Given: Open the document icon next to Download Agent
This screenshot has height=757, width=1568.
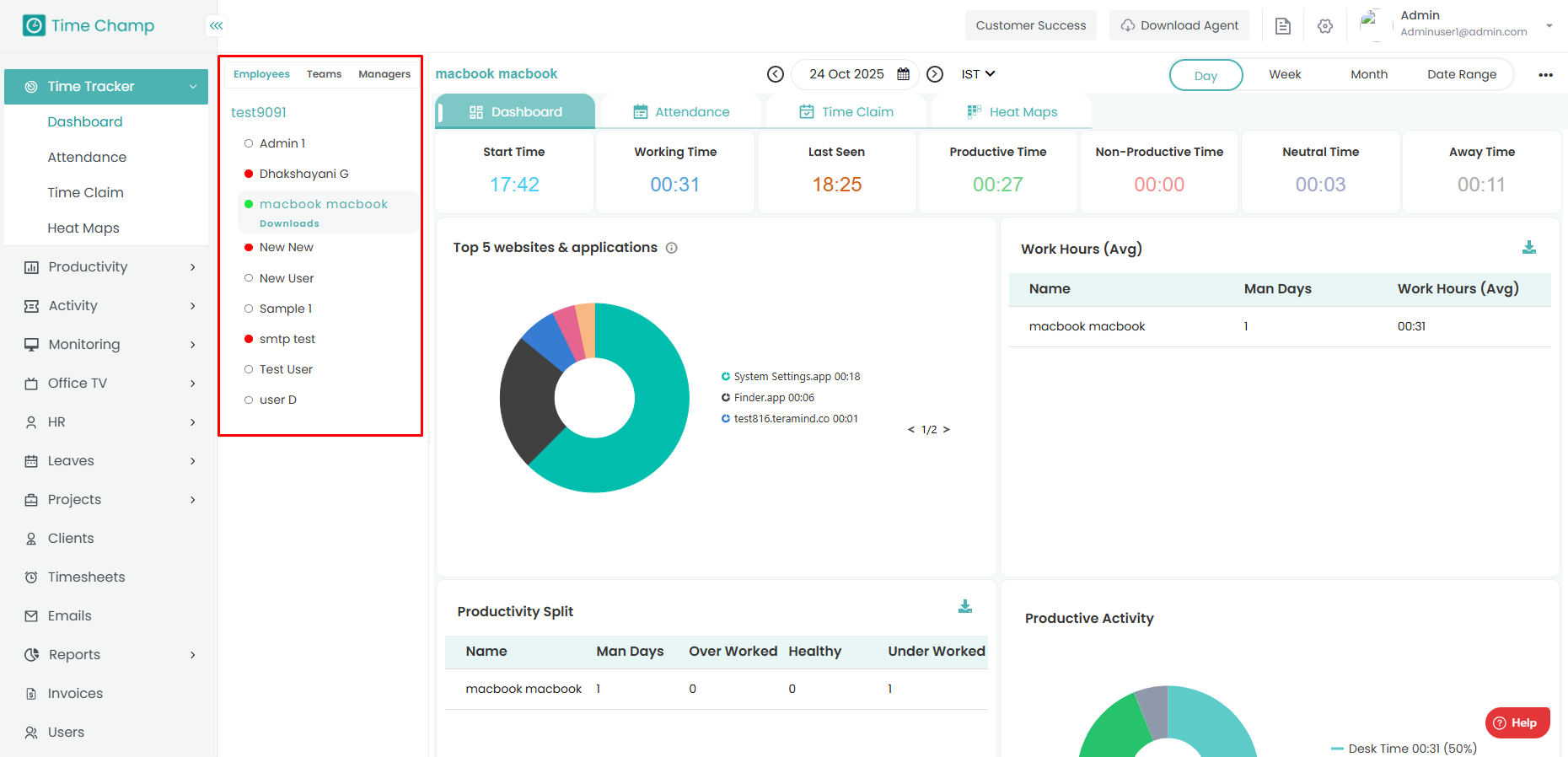Looking at the screenshot, I should pos(1283,26).
